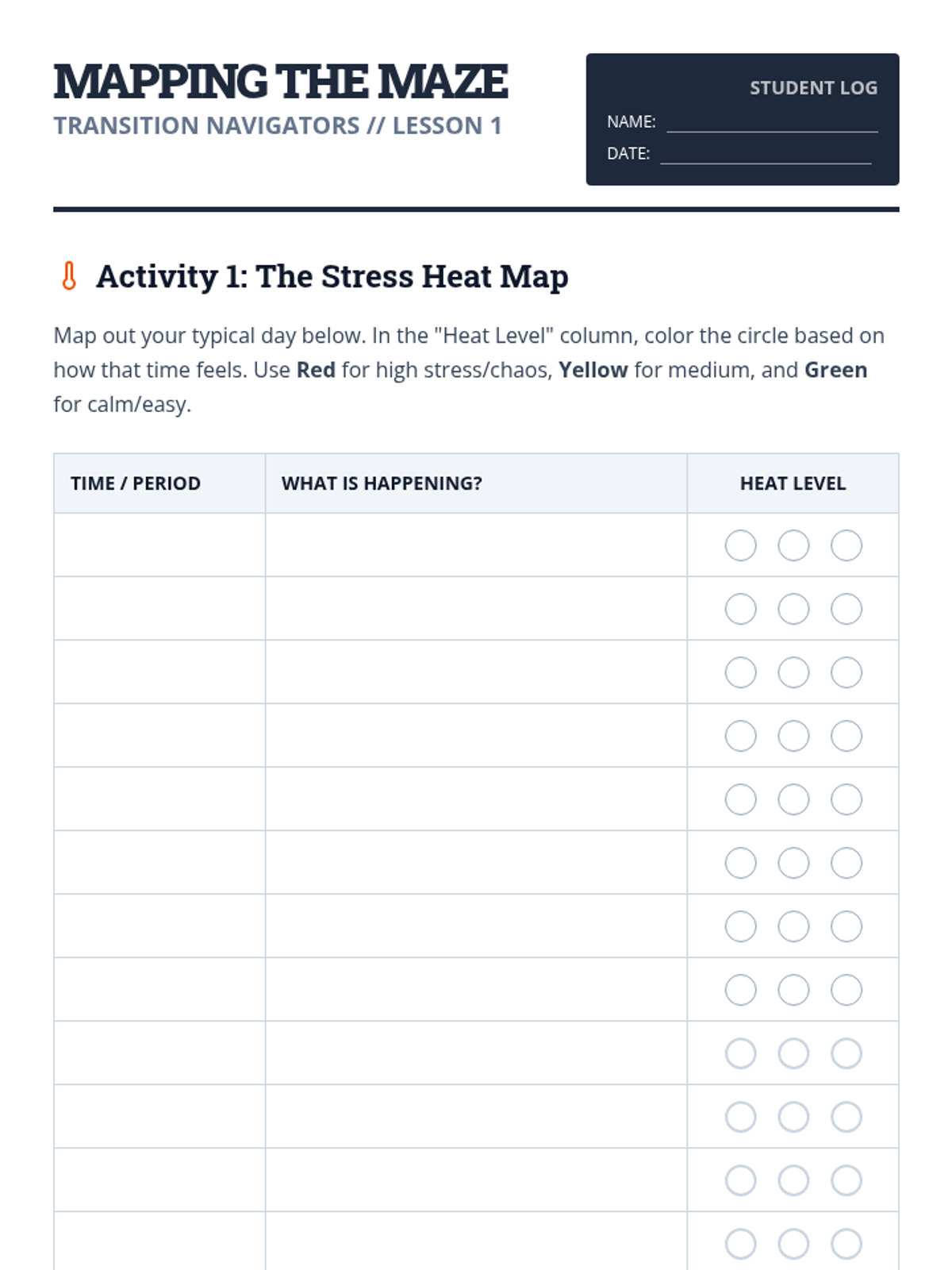Select first heat circle in row one
Viewport: 952px width, 1270px height.
(x=740, y=545)
